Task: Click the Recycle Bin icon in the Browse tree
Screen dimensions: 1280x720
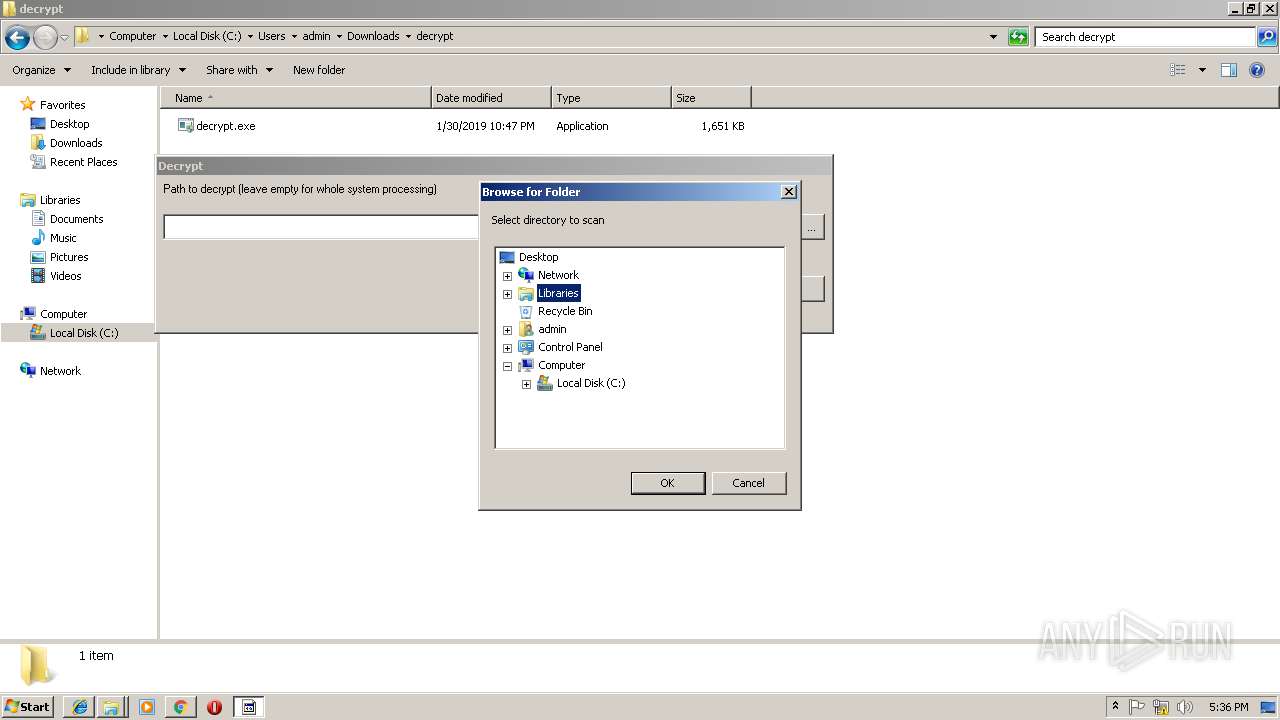Action: [526, 311]
